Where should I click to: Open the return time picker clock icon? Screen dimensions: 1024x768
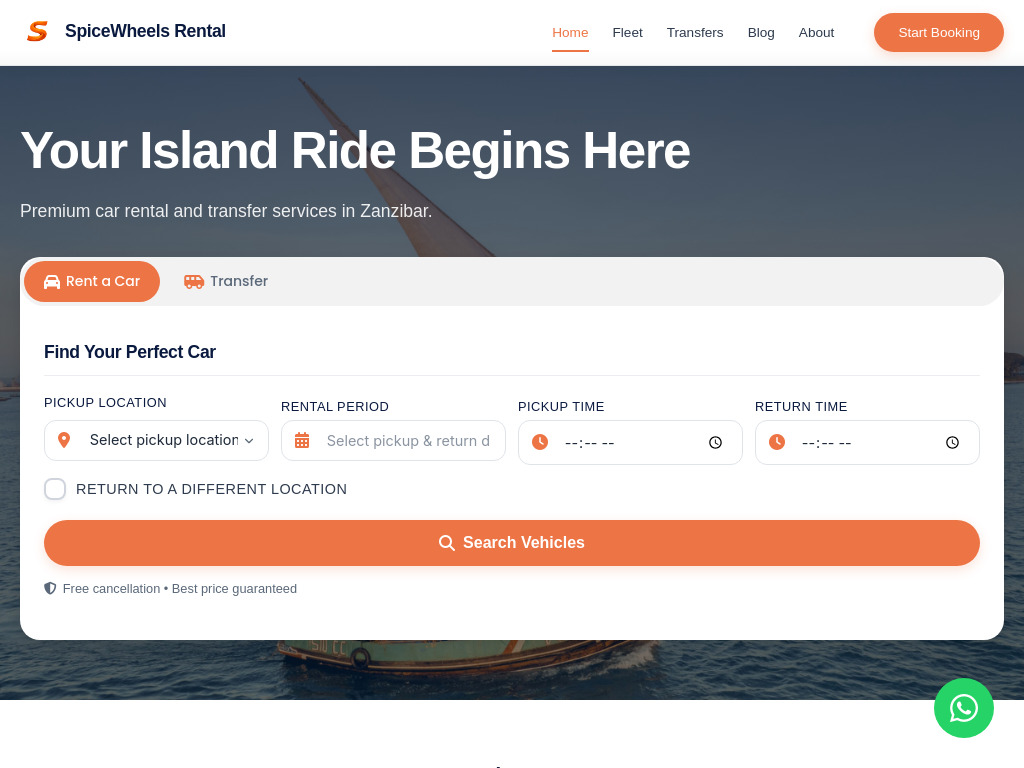click(x=952, y=442)
